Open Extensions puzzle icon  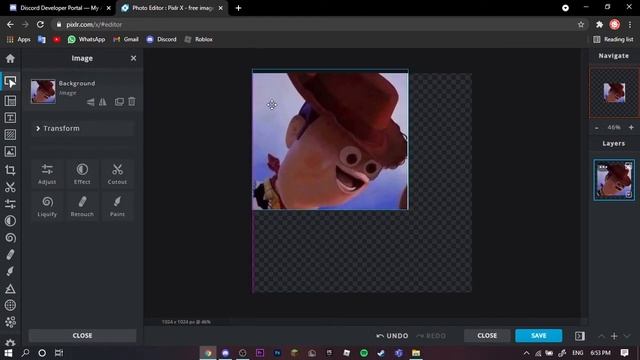tap(599, 24)
